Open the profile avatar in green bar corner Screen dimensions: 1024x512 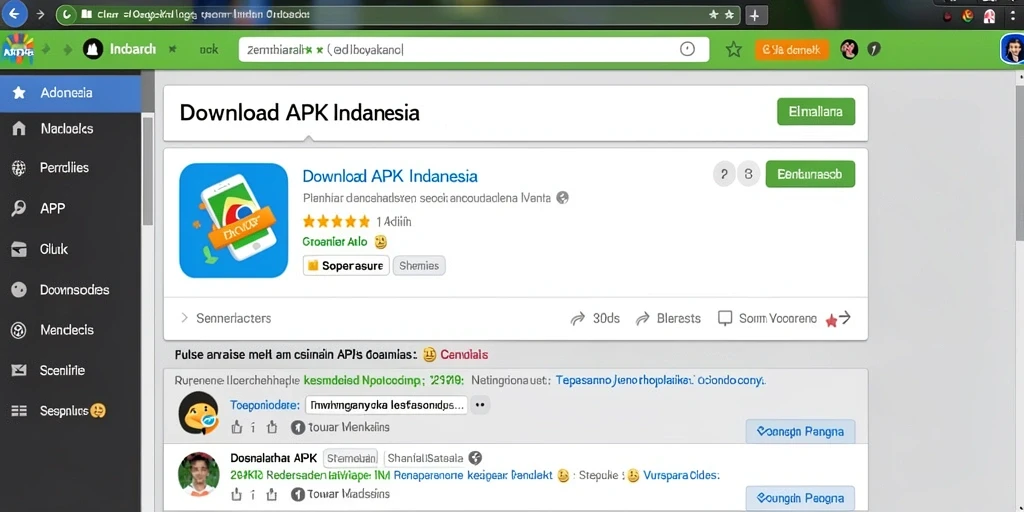[1013, 49]
